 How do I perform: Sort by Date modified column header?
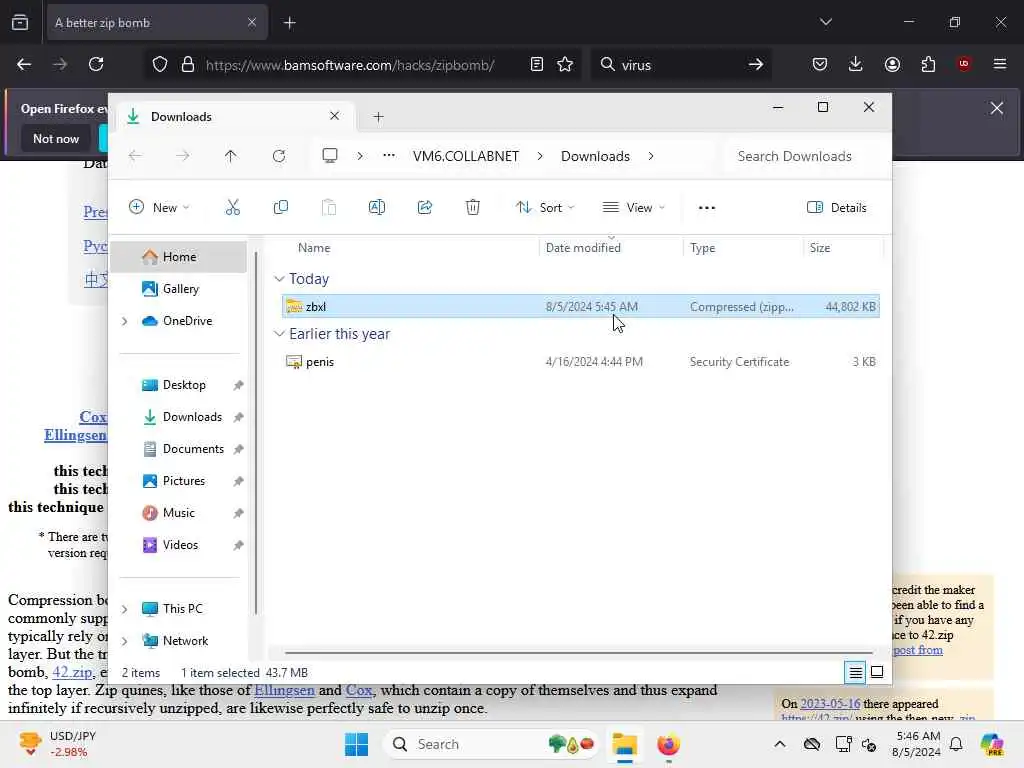[x=583, y=248]
